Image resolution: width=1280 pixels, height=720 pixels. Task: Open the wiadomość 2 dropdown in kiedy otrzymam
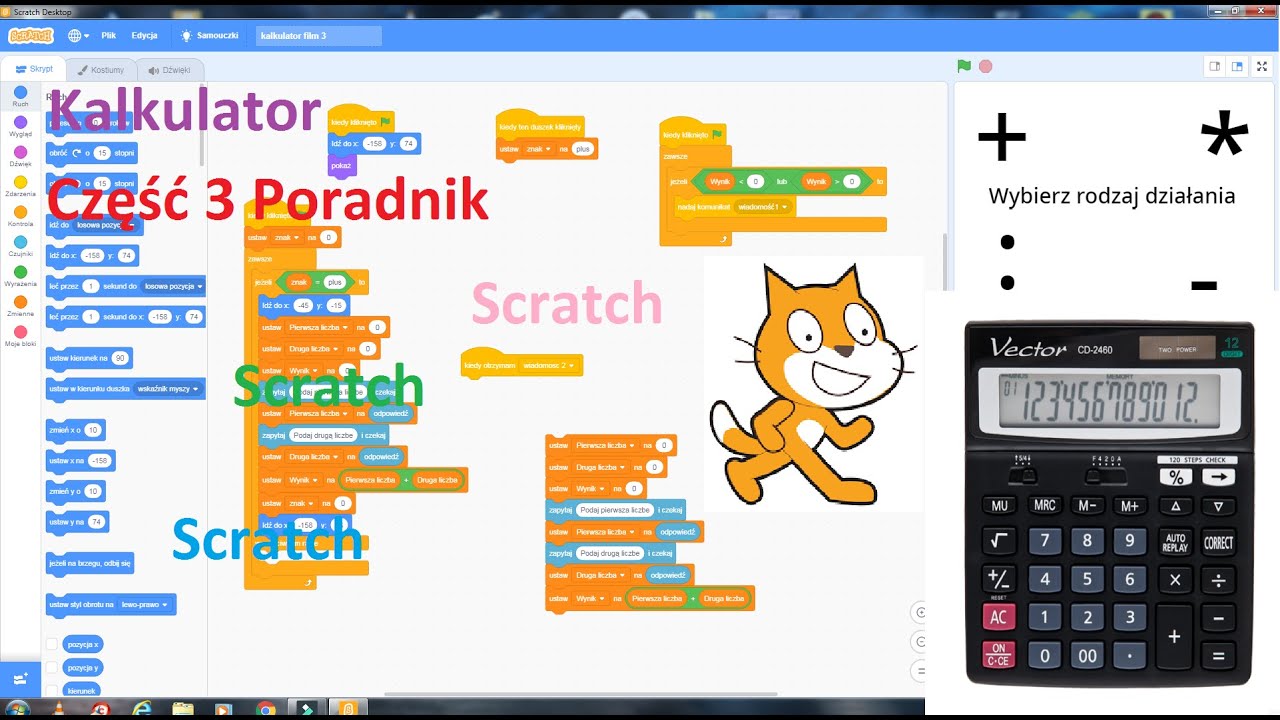coord(547,366)
